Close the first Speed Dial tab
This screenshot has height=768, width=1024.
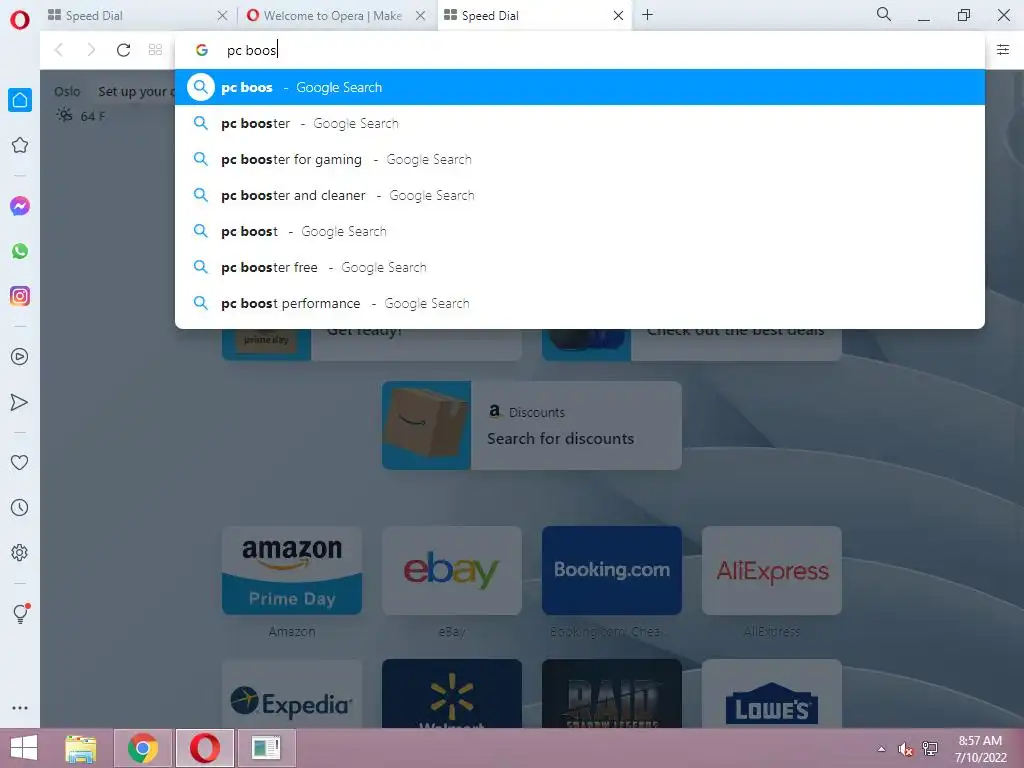point(223,16)
